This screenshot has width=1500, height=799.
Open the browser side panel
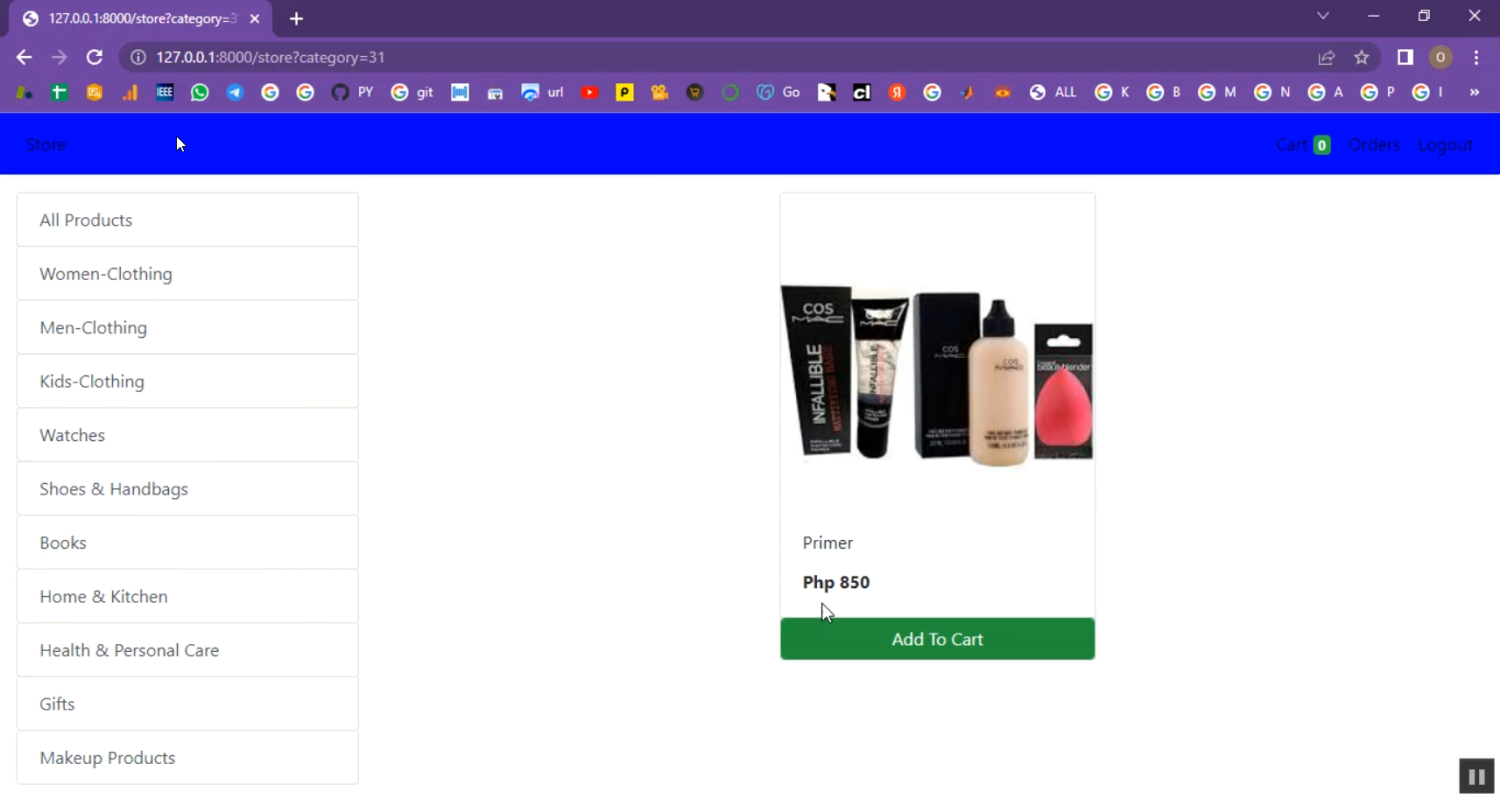1405,58
